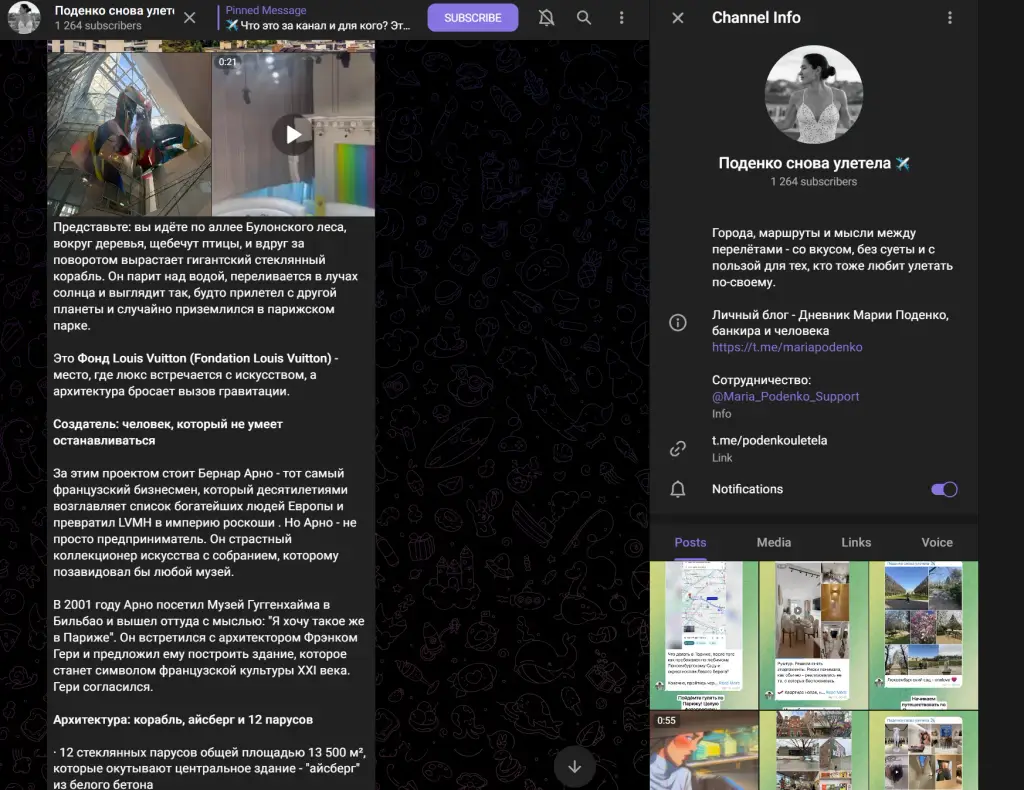Open the interior rooms post thumbnail
The width and height of the screenshot is (1024, 790).
(x=813, y=635)
